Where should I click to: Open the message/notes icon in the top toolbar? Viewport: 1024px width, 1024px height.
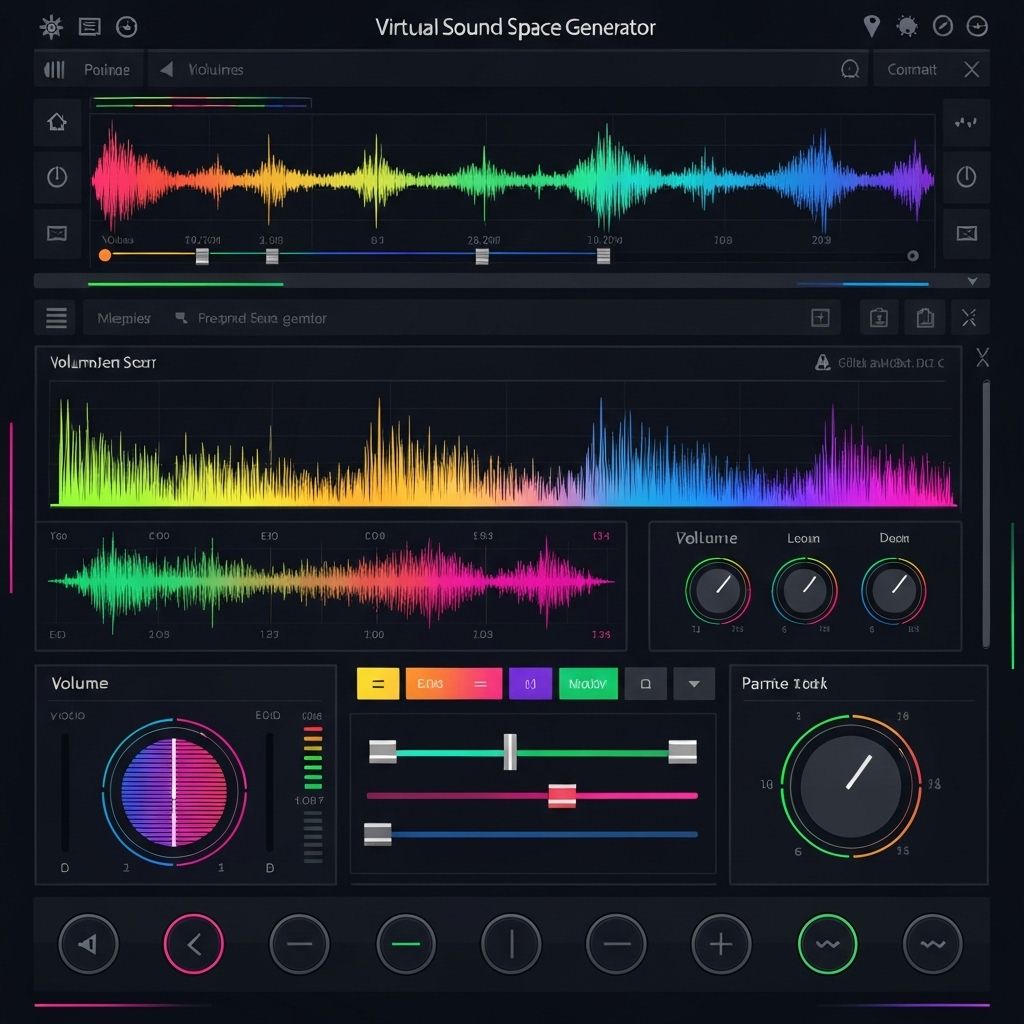[x=90, y=26]
